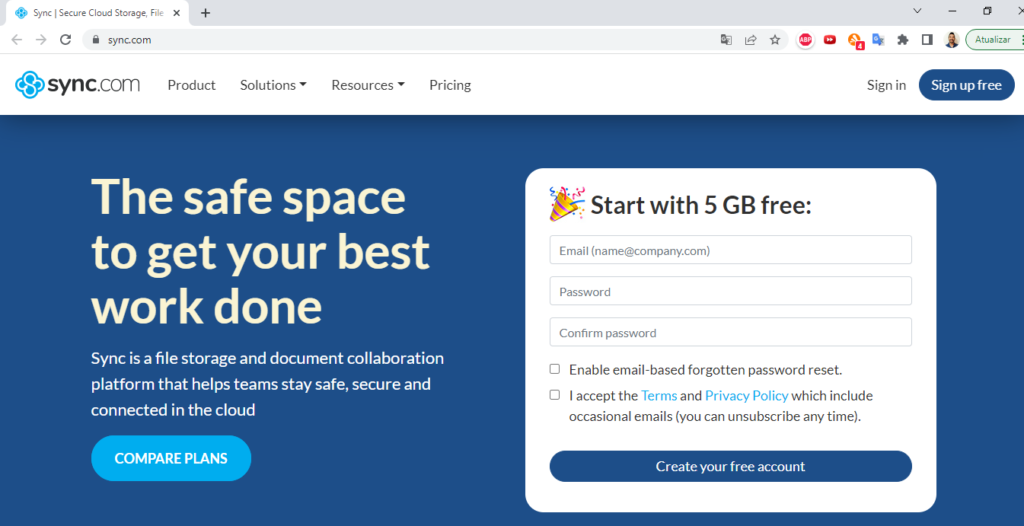The height and width of the screenshot is (526, 1024).
Task: Bookmark page with the star icon
Action: point(775,40)
